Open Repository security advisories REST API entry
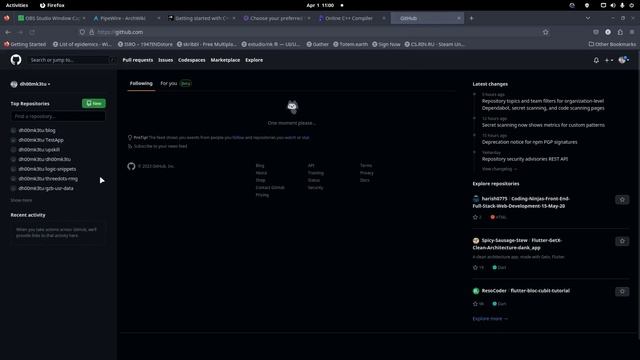The height and width of the screenshot is (360, 640). point(524,159)
